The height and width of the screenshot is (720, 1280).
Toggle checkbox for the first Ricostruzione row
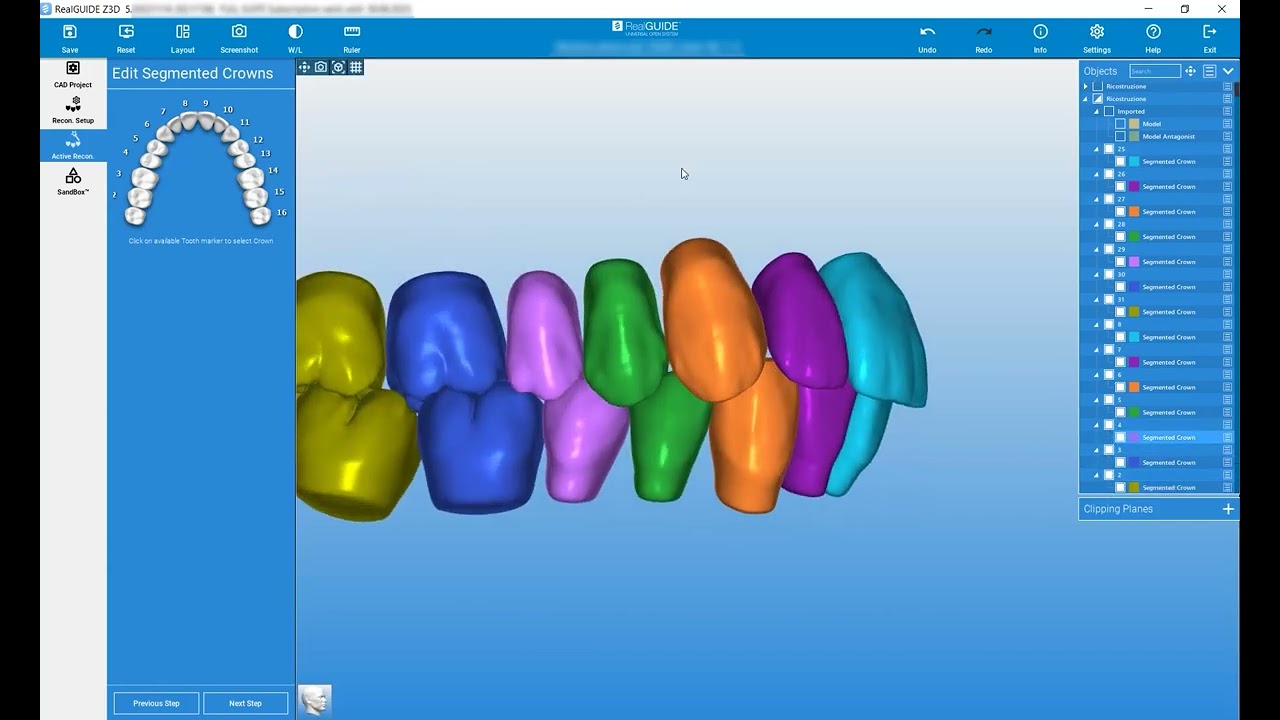point(1097,86)
